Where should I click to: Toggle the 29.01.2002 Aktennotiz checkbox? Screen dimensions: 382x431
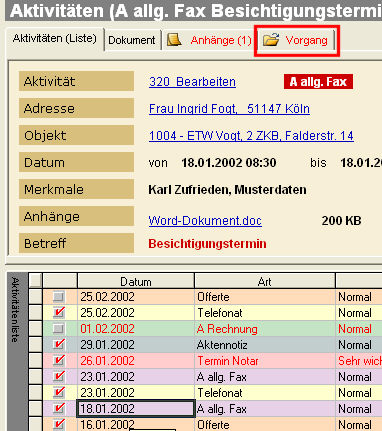[x=59, y=344]
